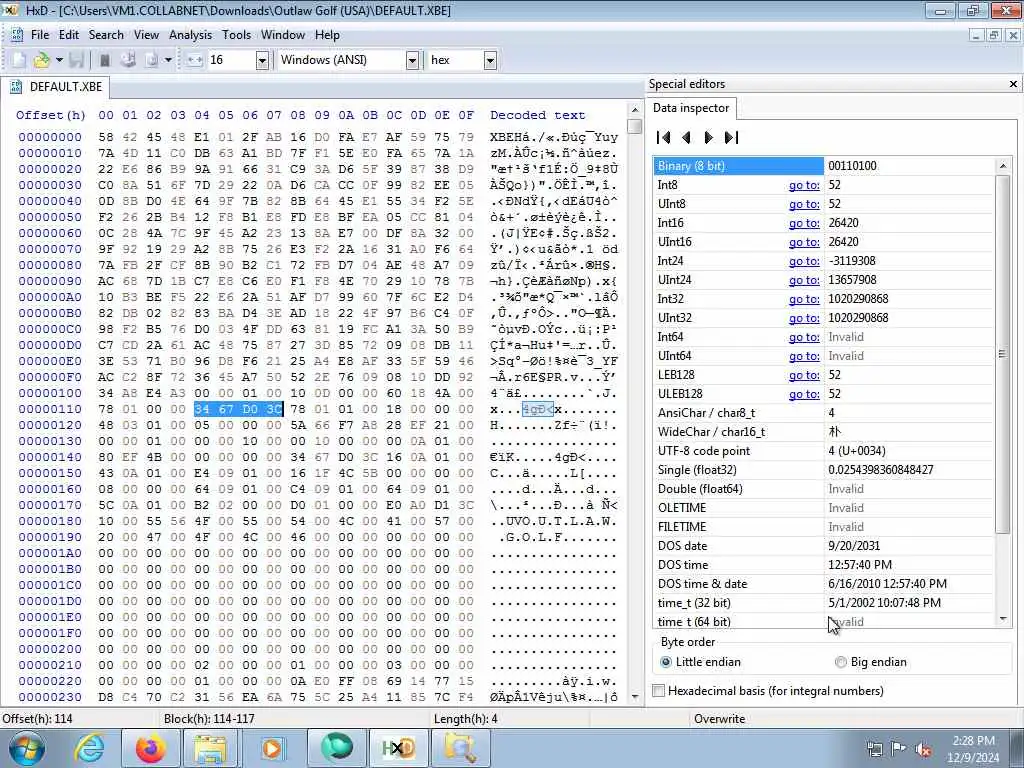Go to previous byte in Data inspector
1024x768 pixels.
pos(686,137)
